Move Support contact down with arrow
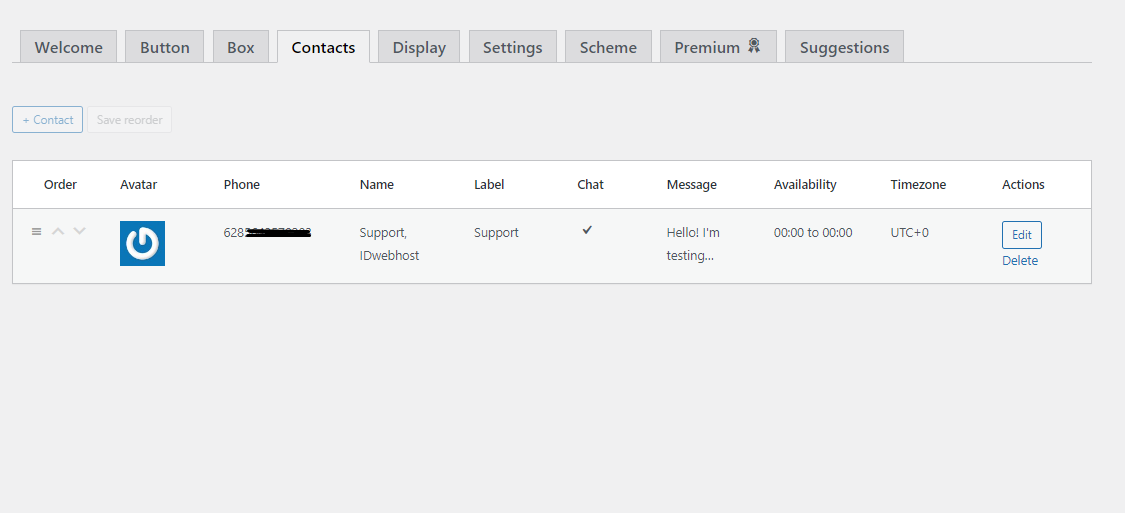This screenshot has height=513, width=1125. tap(80, 231)
